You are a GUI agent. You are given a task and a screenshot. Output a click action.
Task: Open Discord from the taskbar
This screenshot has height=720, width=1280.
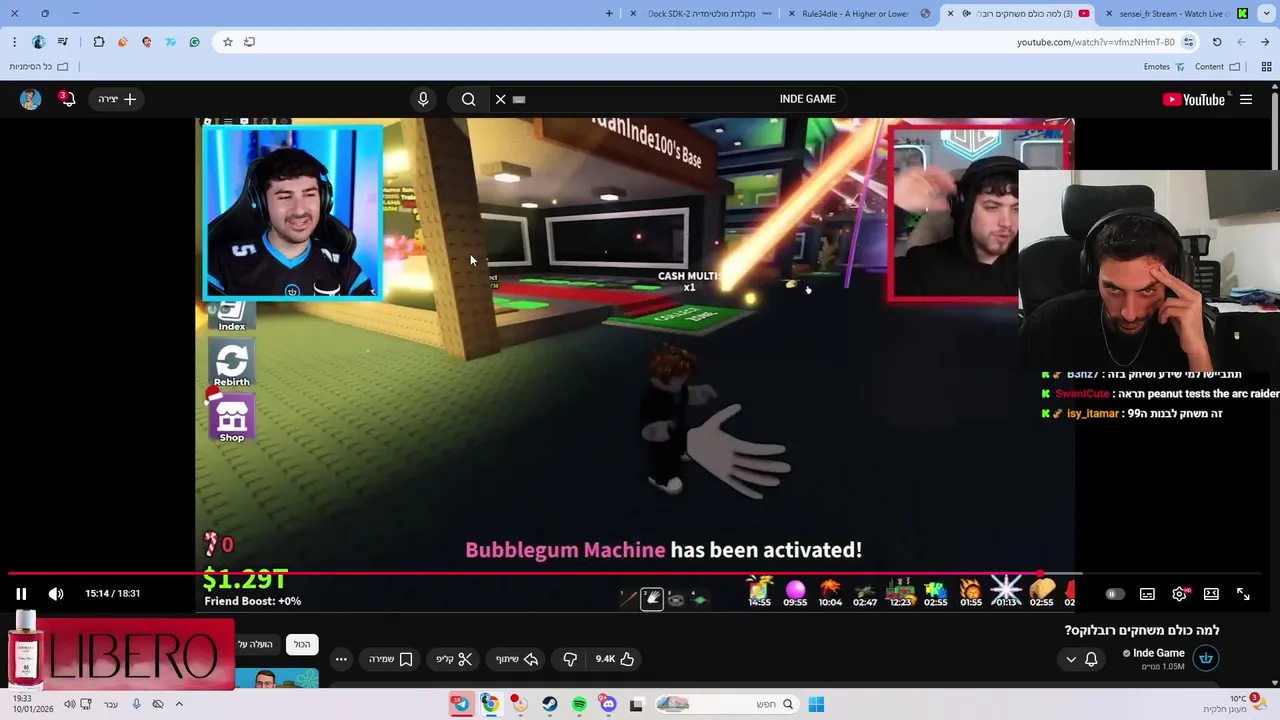608,704
